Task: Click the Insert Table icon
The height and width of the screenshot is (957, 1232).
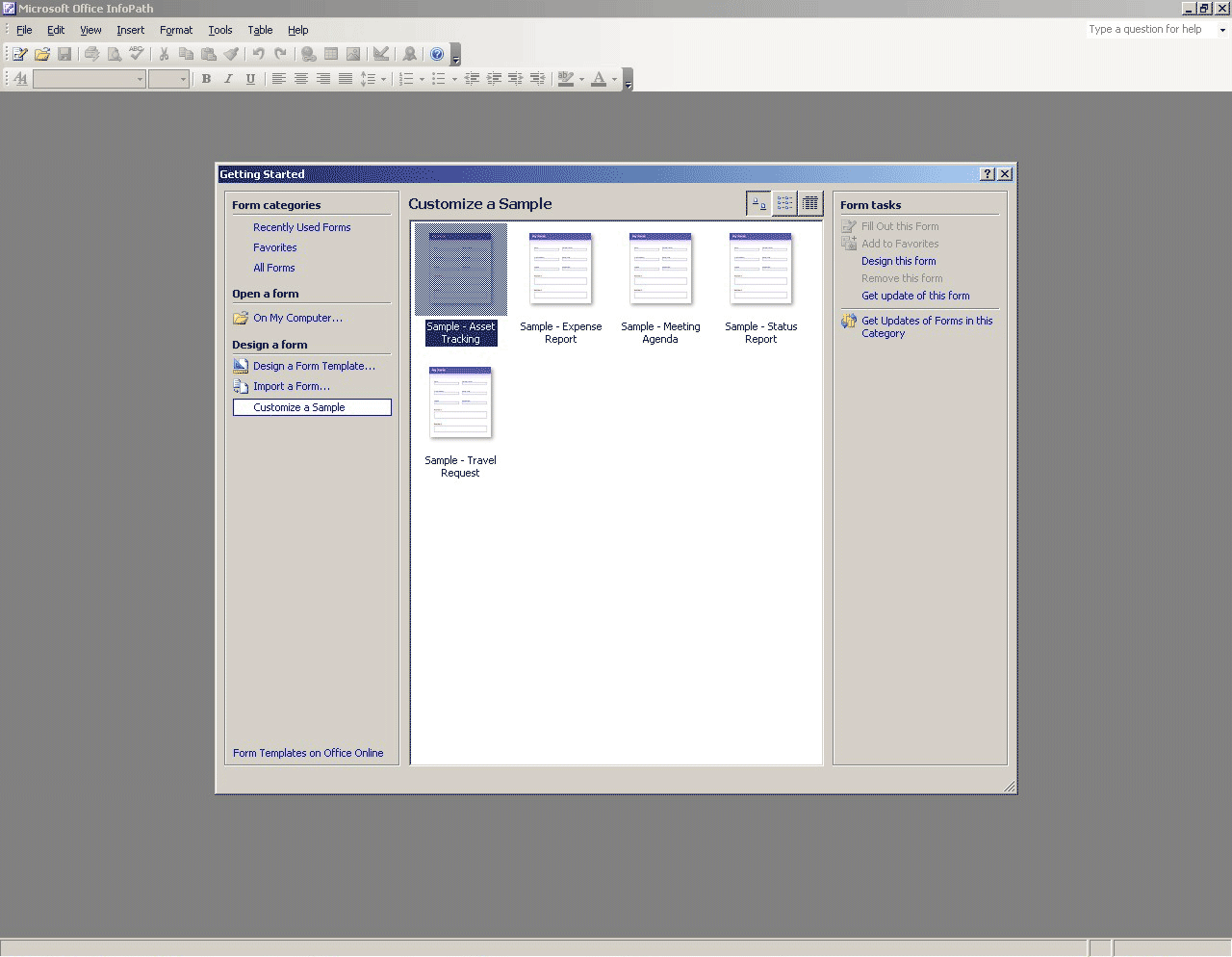Action: click(x=331, y=54)
